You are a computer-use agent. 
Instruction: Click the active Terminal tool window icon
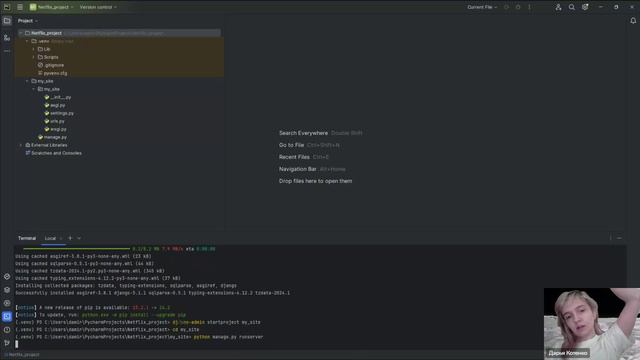[7, 316]
